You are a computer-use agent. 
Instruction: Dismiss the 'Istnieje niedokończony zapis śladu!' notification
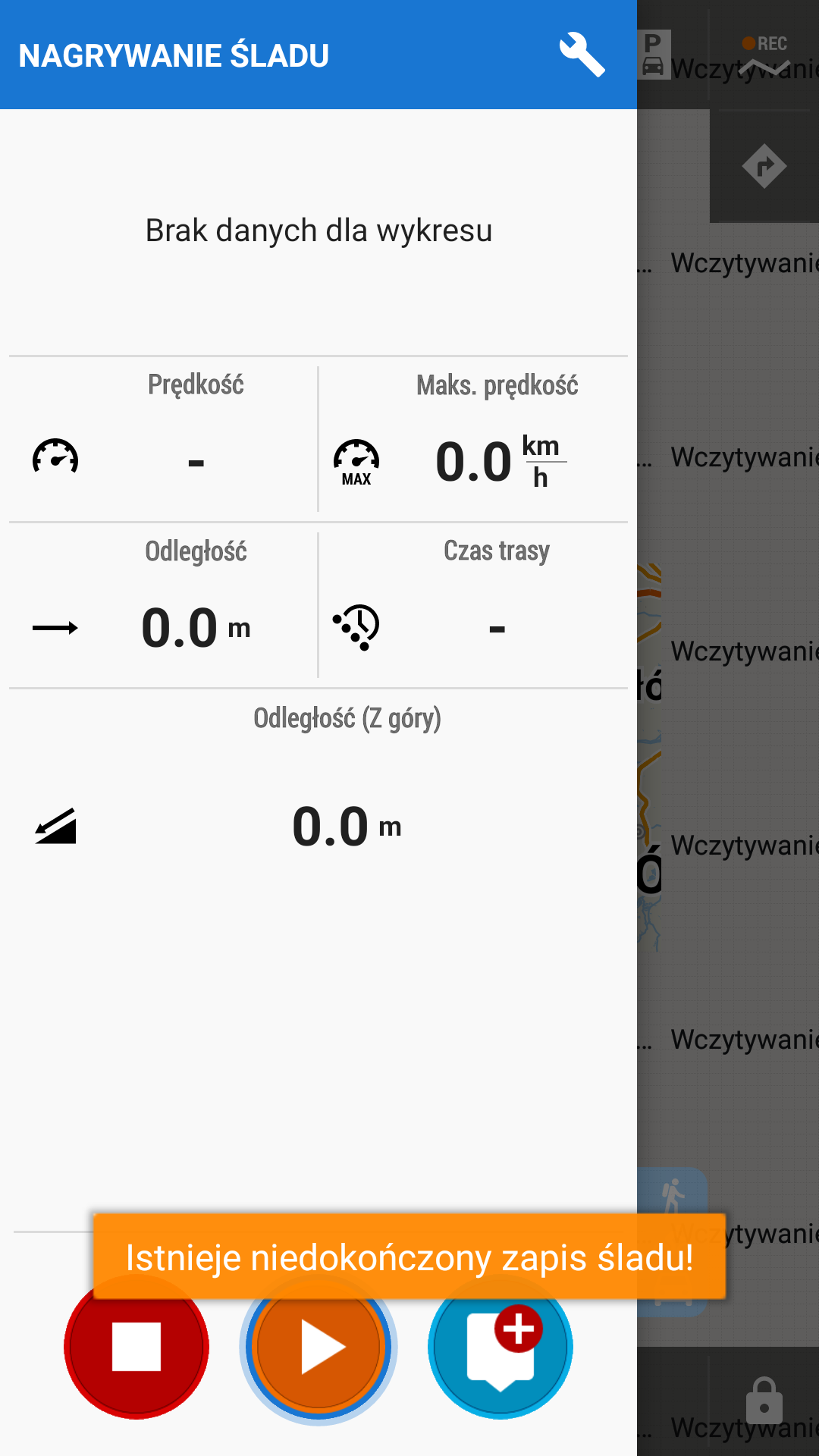point(409,1257)
